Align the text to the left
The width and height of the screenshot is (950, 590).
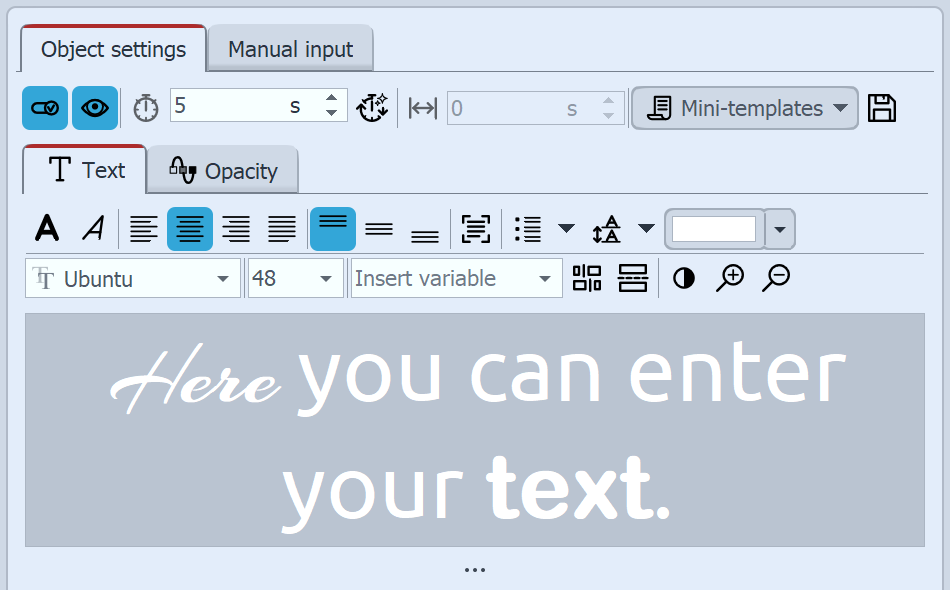[144, 228]
